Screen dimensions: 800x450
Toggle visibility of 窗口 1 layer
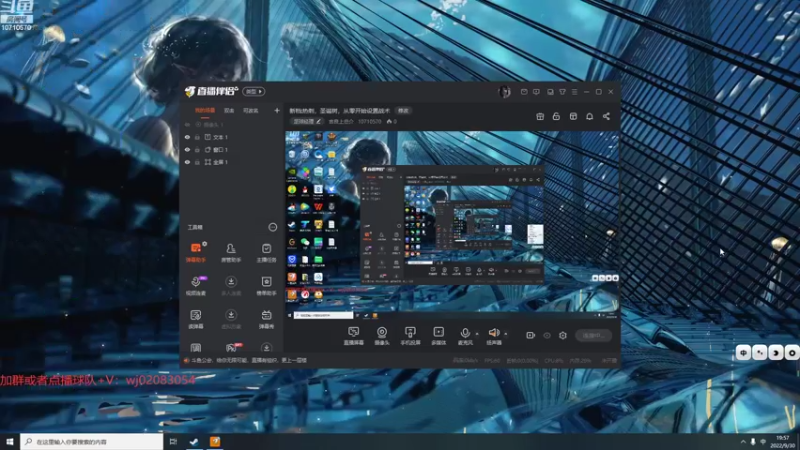click(x=187, y=149)
